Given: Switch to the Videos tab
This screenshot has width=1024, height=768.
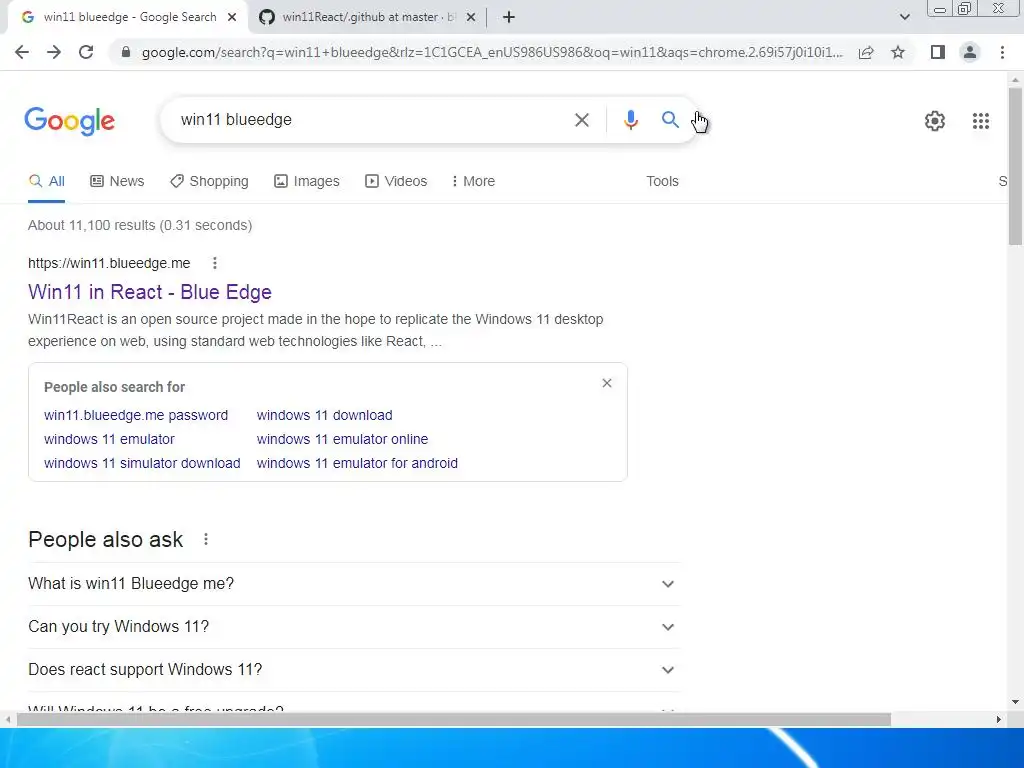Looking at the screenshot, I should [x=396, y=182].
